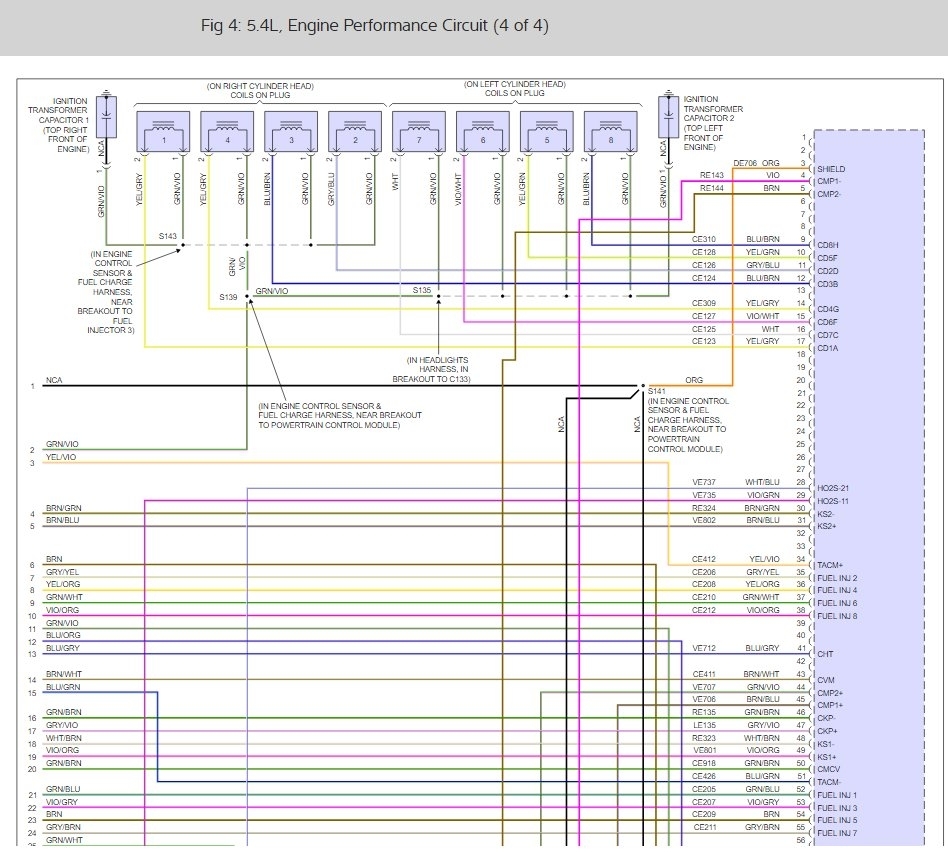This screenshot has height=858, width=948.
Task: Select the CD5F pin label
Action: [x=827, y=258]
